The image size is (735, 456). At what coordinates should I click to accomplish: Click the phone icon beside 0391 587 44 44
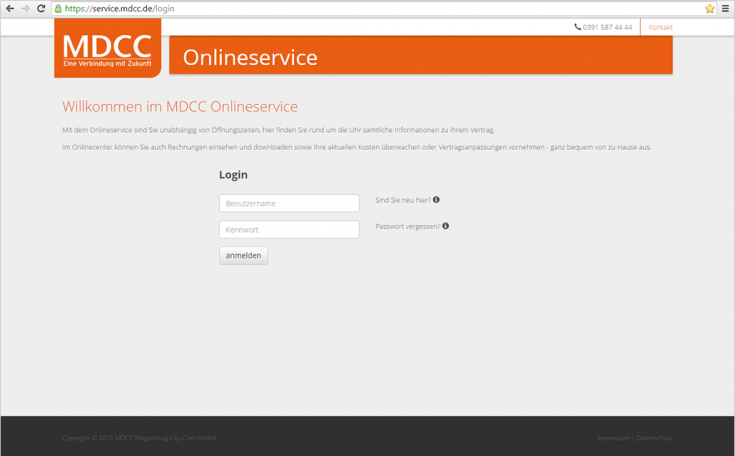pyautogui.click(x=578, y=27)
